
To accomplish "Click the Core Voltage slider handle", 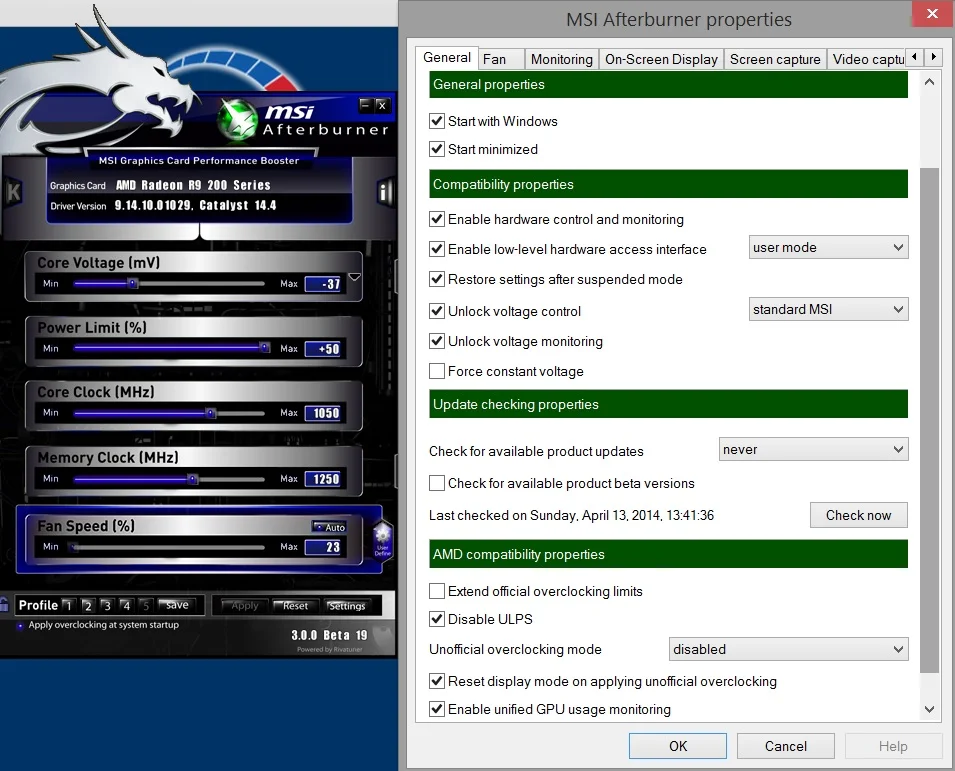I will click(x=132, y=283).
